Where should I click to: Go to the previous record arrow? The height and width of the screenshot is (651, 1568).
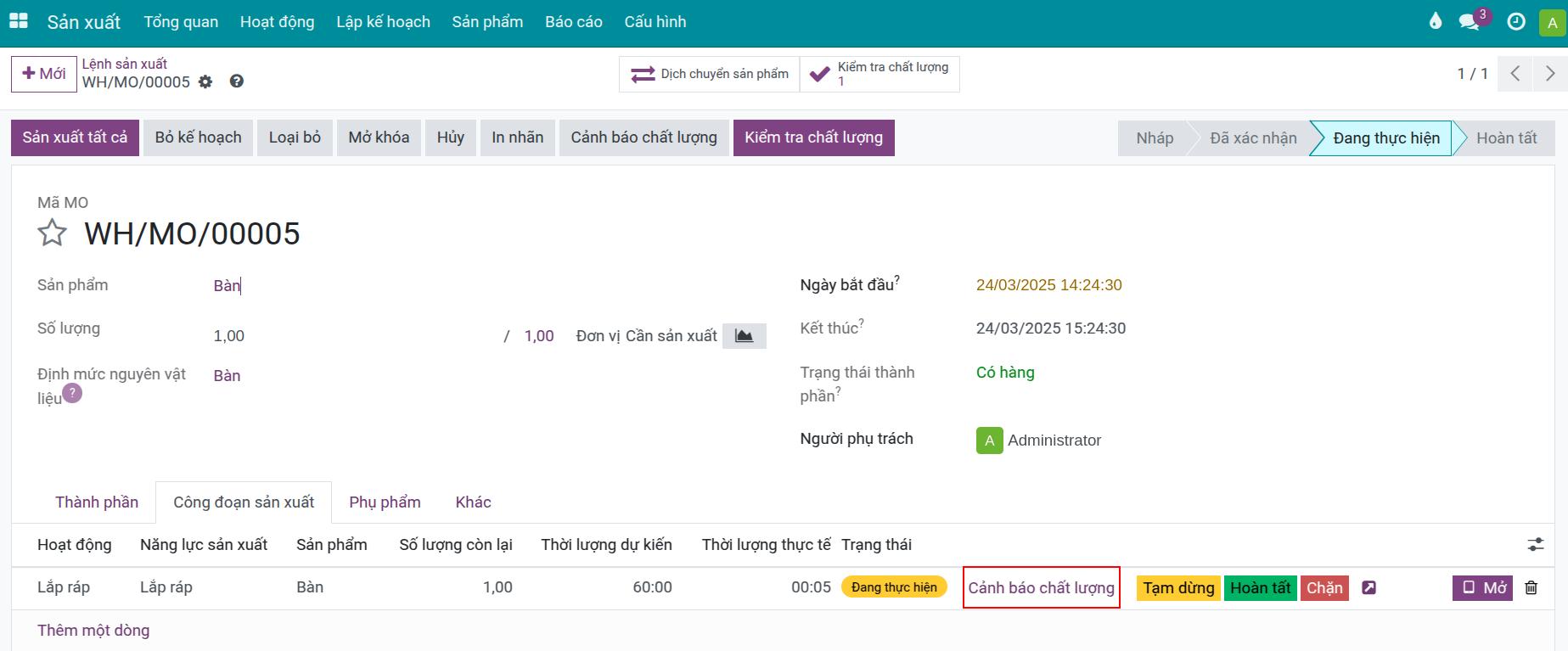click(x=1515, y=73)
